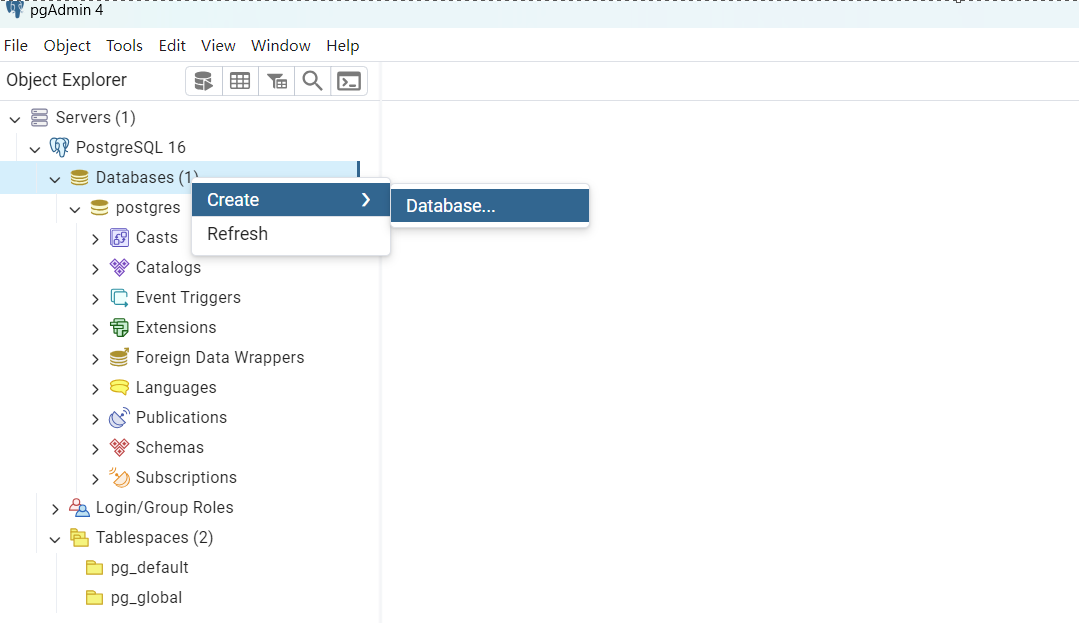Select the Extensions cube icon
Viewport: 1079px width, 623px height.
(x=119, y=327)
